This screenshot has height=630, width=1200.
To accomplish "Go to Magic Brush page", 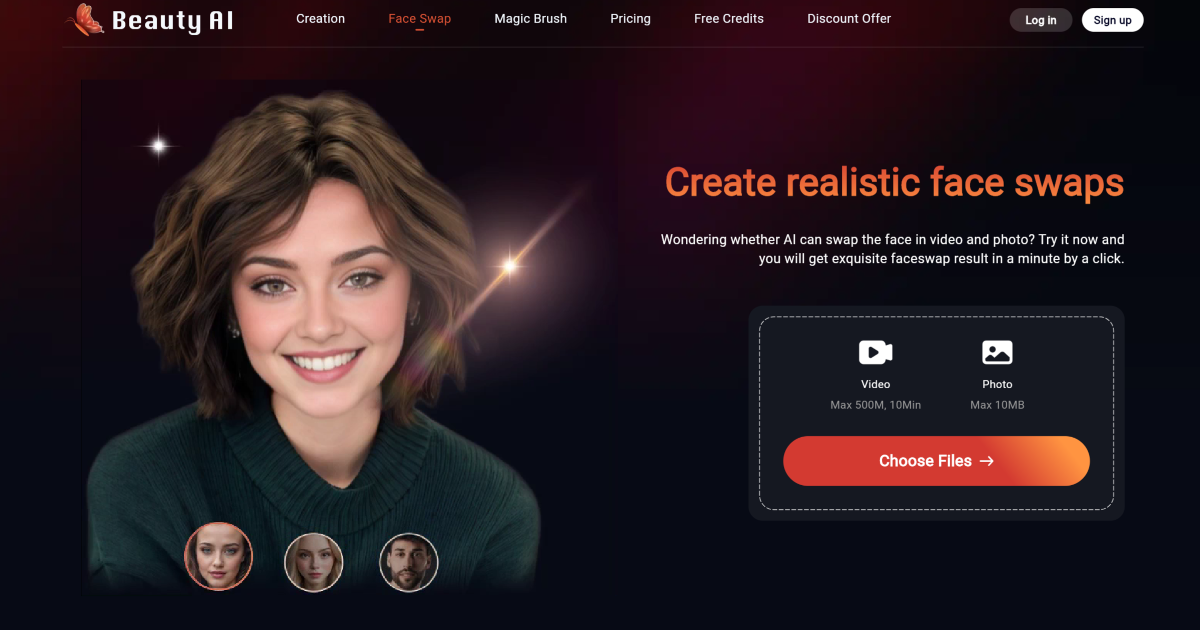I will click(530, 19).
